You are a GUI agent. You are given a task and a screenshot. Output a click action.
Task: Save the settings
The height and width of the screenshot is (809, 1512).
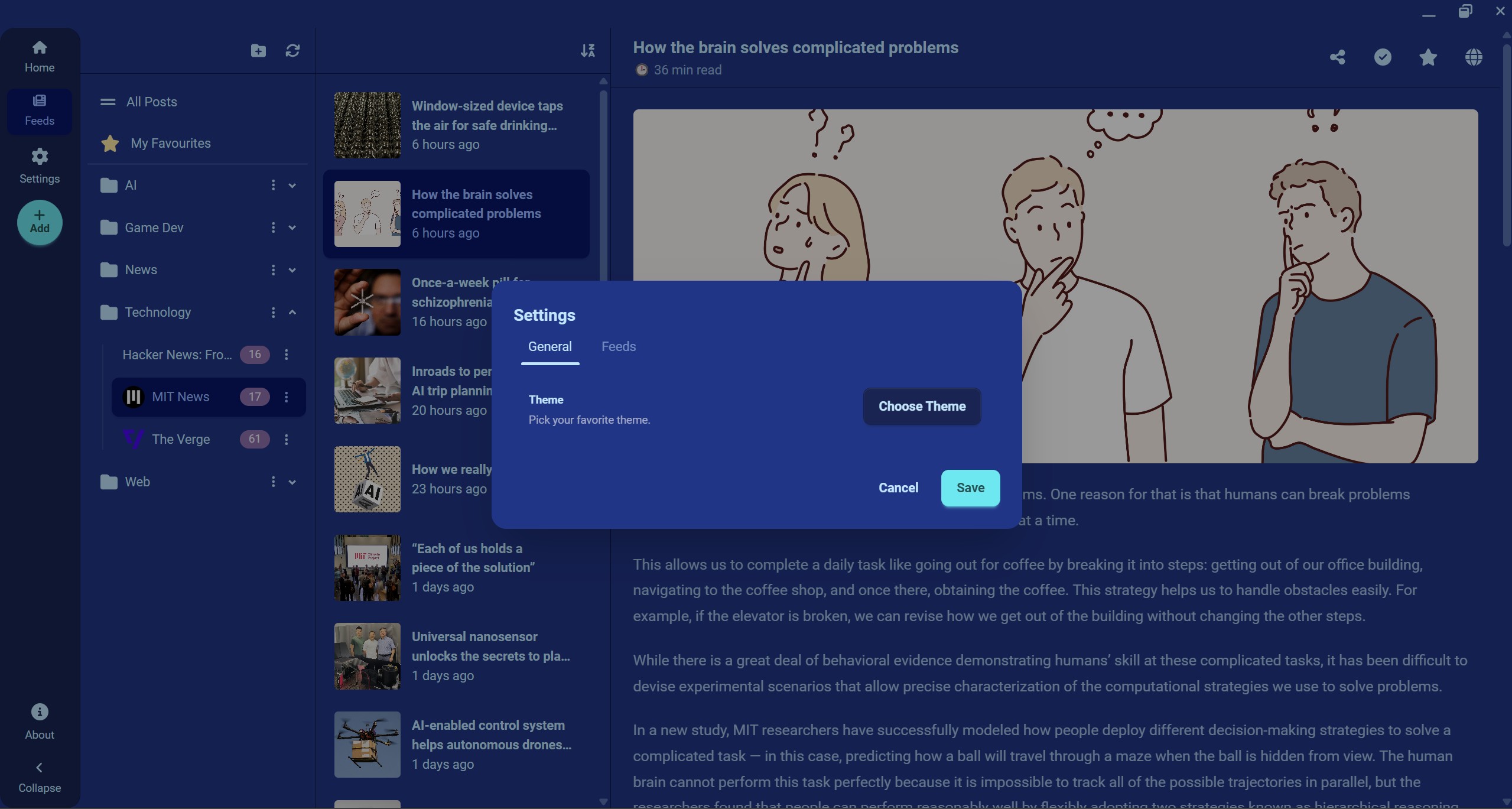[970, 488]
